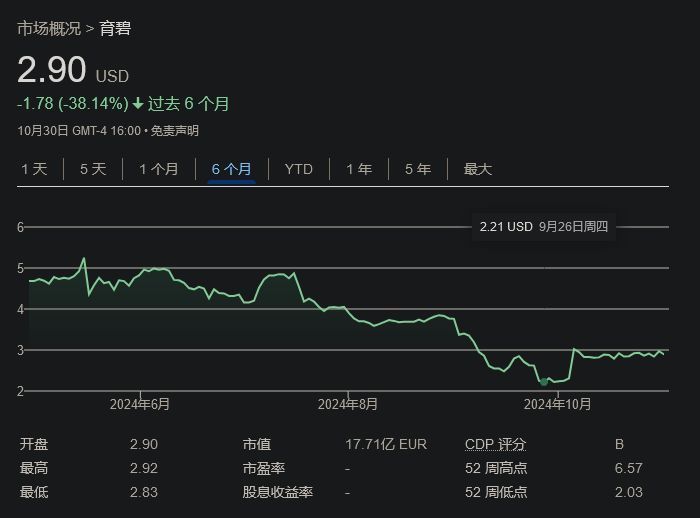
Task: Click the CDP 评分 label link
Action: coord(495,445)
